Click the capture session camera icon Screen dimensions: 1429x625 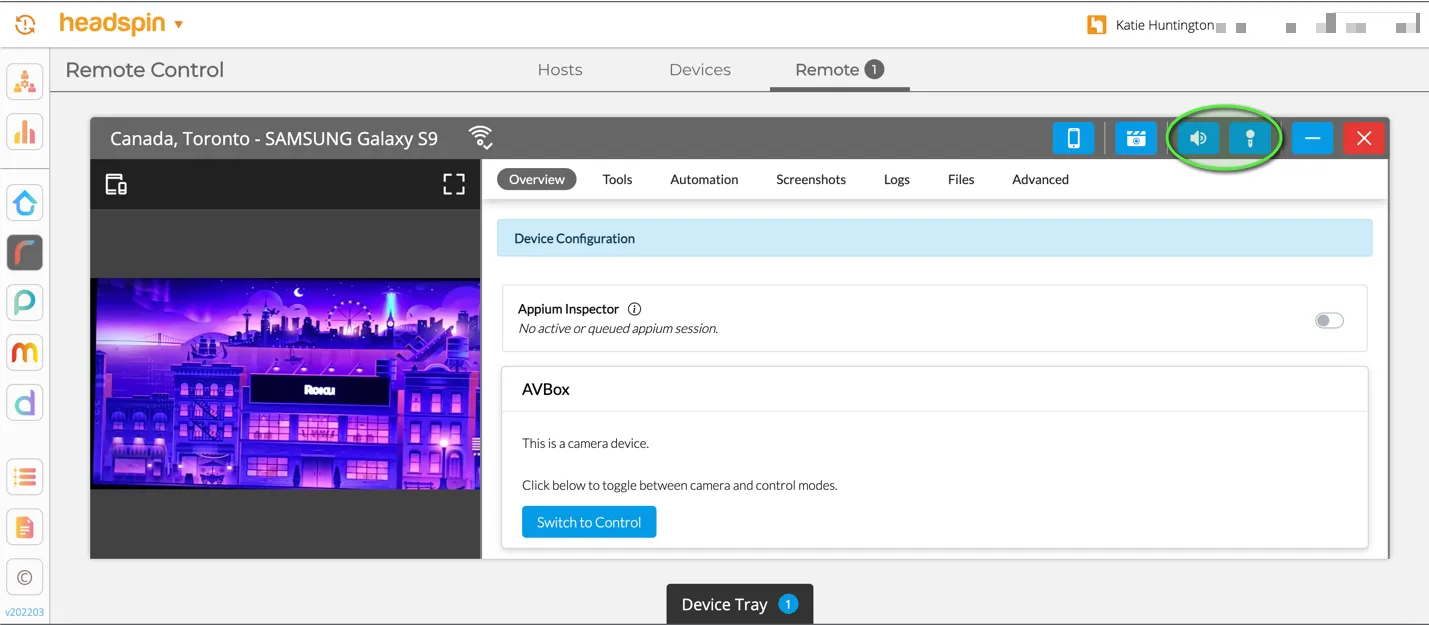coord(1136,138)
